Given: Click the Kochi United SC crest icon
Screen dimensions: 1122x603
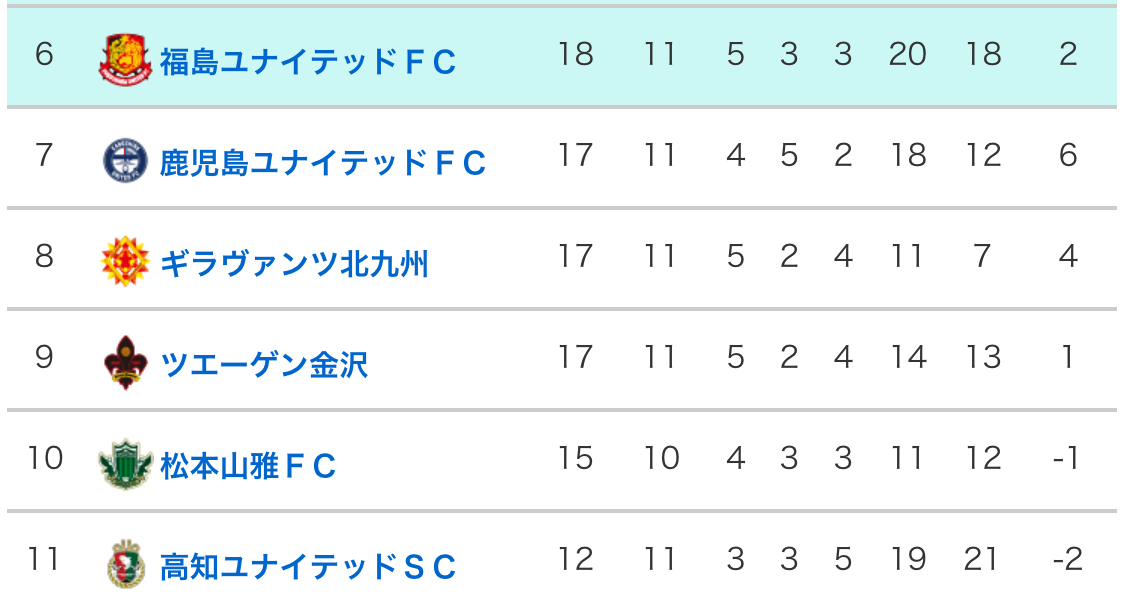Looking at the screenshot, I should coord(125,564).
